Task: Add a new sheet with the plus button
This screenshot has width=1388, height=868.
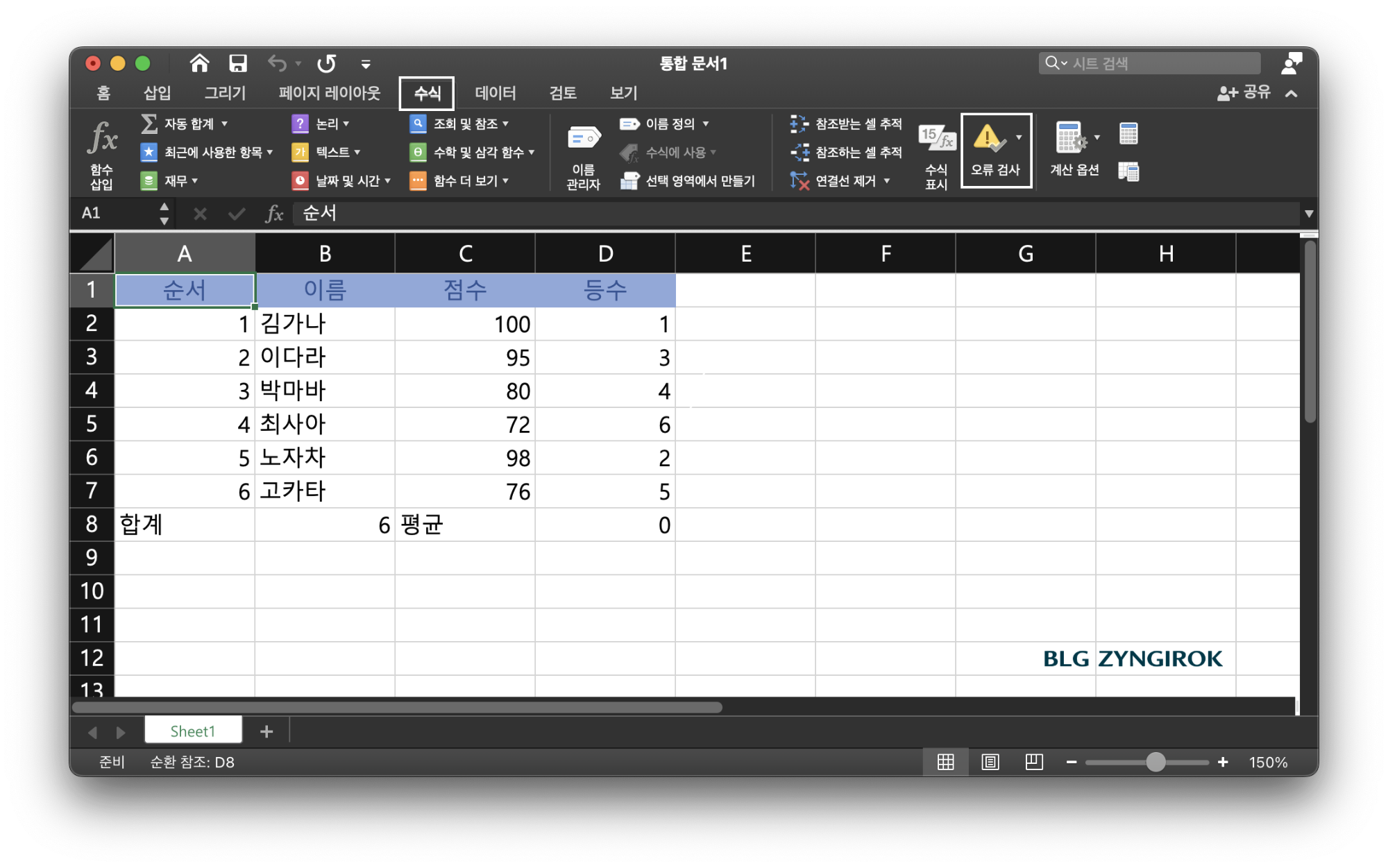Action: 266,731
